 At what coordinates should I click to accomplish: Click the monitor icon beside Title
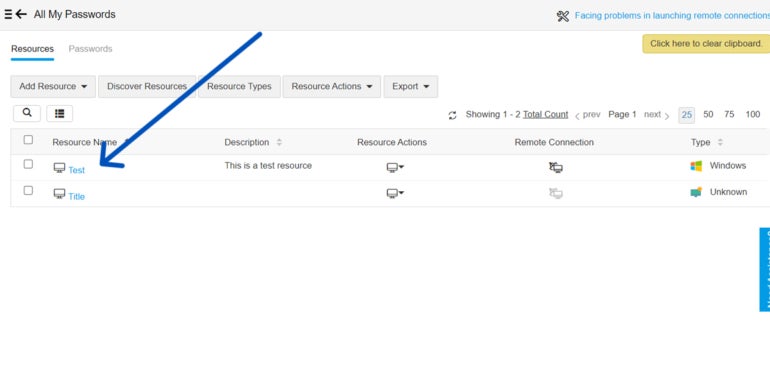[x=59, y=194]
